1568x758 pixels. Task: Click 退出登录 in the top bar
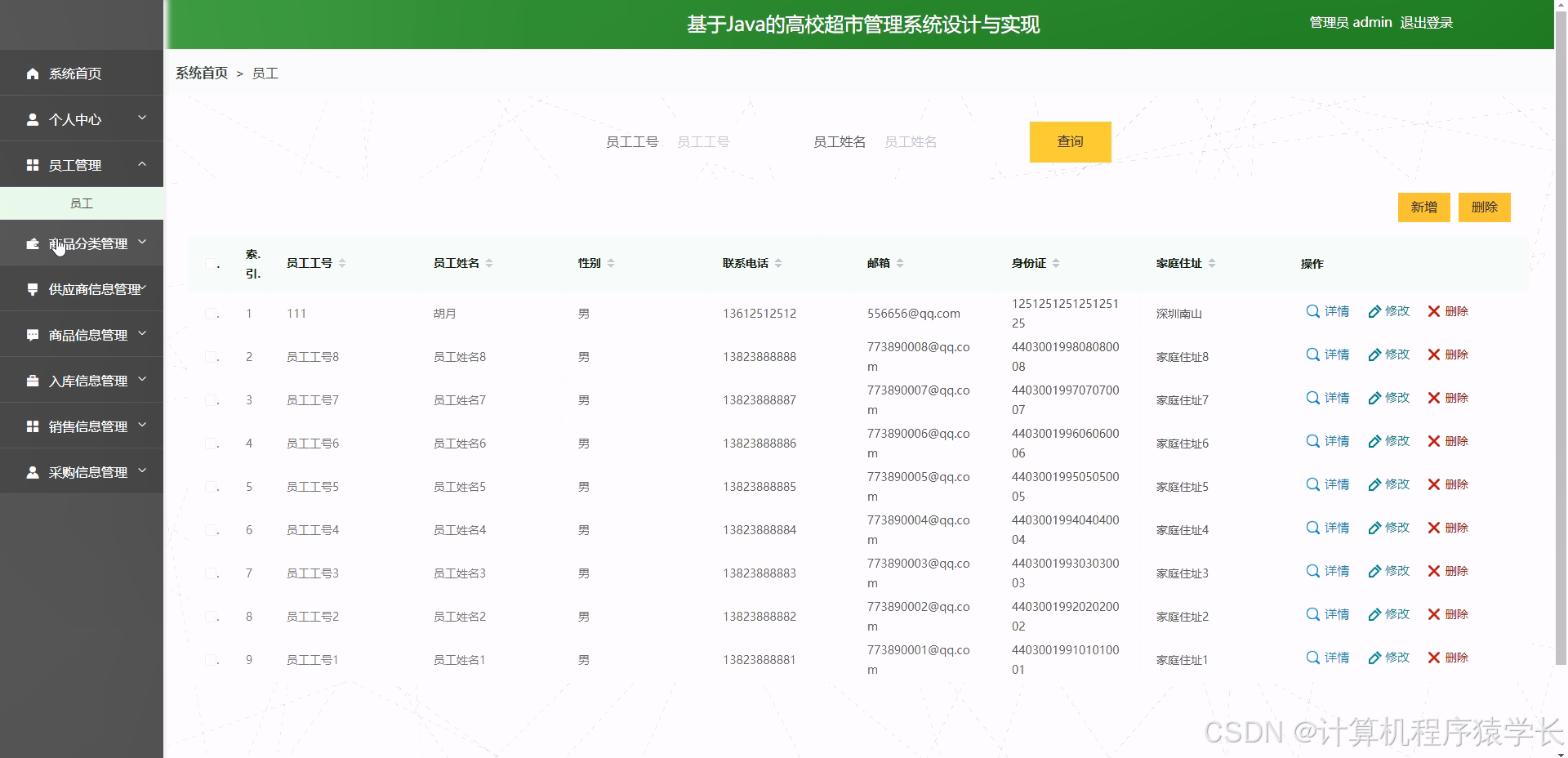tap(1428, 22)
